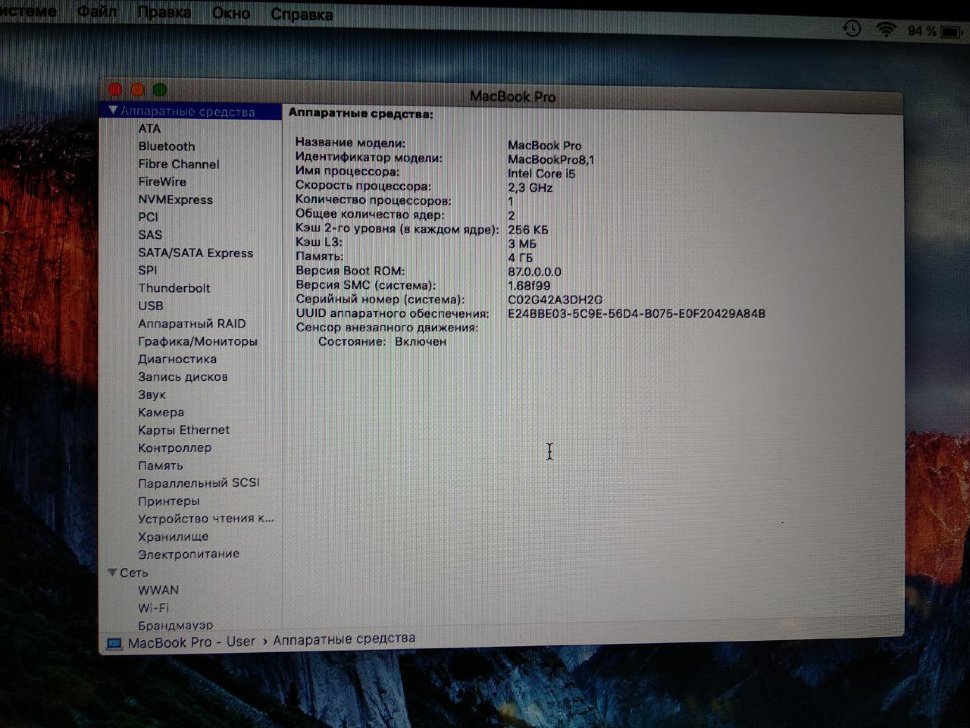Open the Time Machine menu bar icon
The image size is (970, 728).
pyautogui.click(x=852, y=28)
